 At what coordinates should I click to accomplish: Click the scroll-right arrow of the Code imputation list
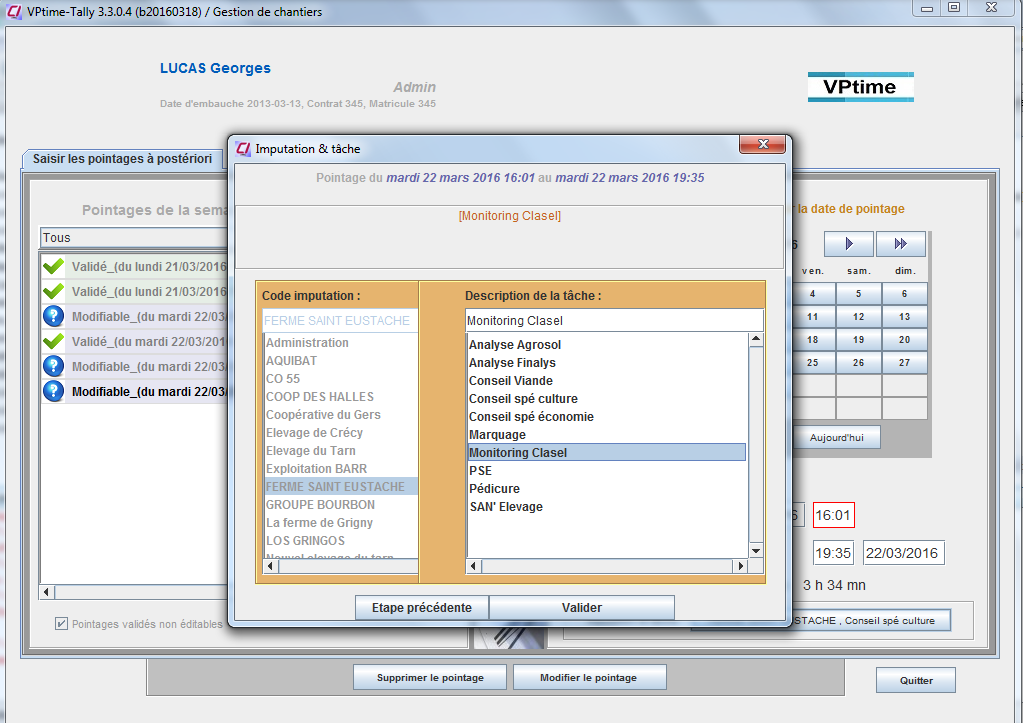(x=411, y=566)
